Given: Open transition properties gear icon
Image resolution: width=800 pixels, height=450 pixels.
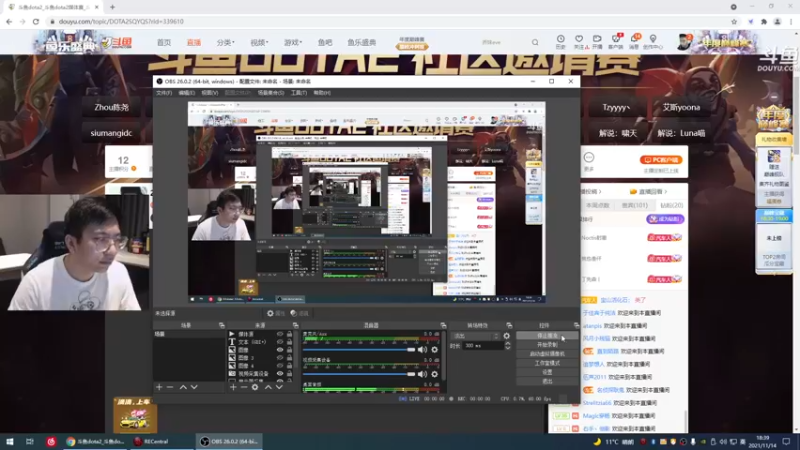Looking at the screenshot, I should pos(507,336).
